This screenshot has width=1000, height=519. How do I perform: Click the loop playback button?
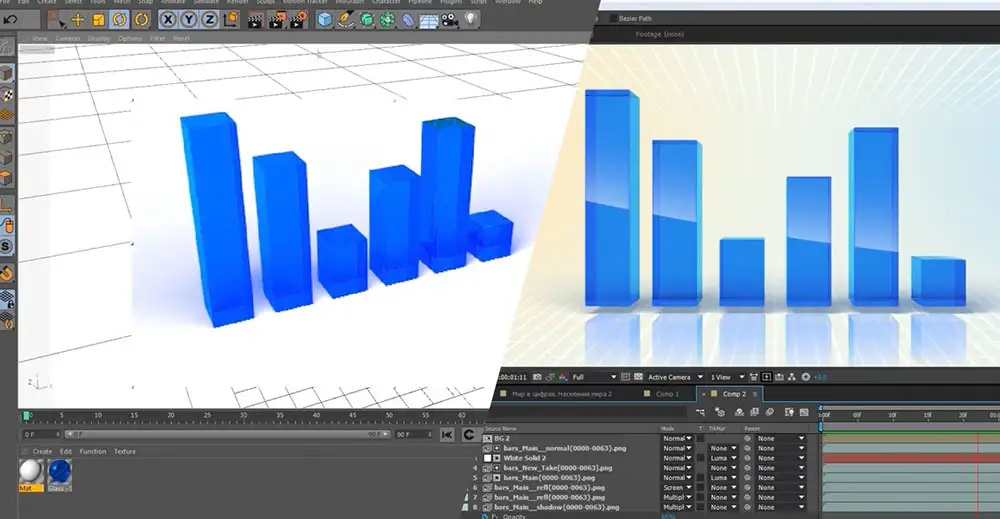(x=469, y=435)
